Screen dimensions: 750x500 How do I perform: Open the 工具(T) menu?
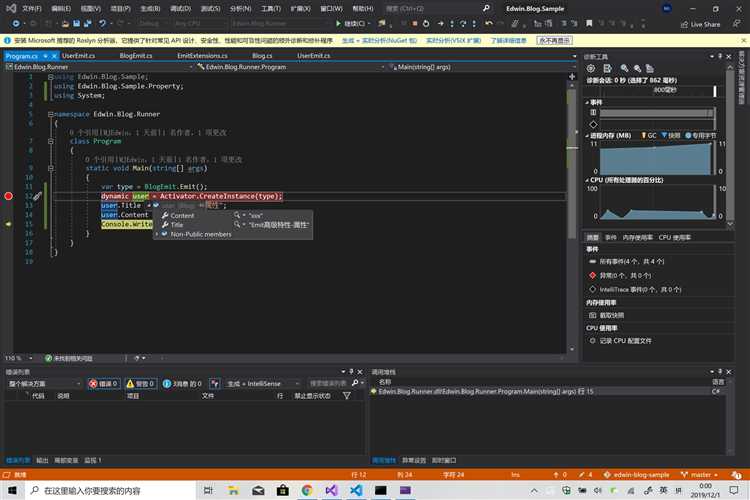tap(271, 9)
